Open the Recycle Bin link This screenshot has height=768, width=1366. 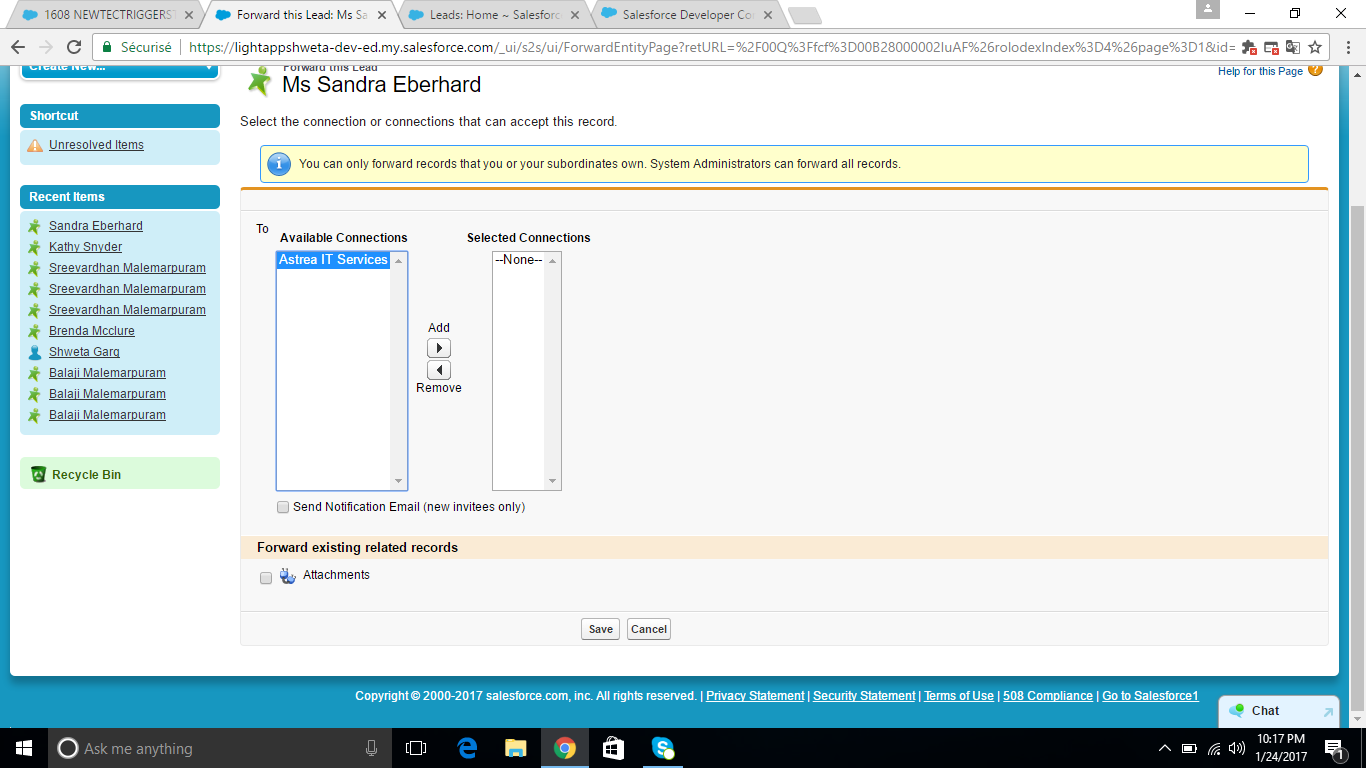[86, 475]
